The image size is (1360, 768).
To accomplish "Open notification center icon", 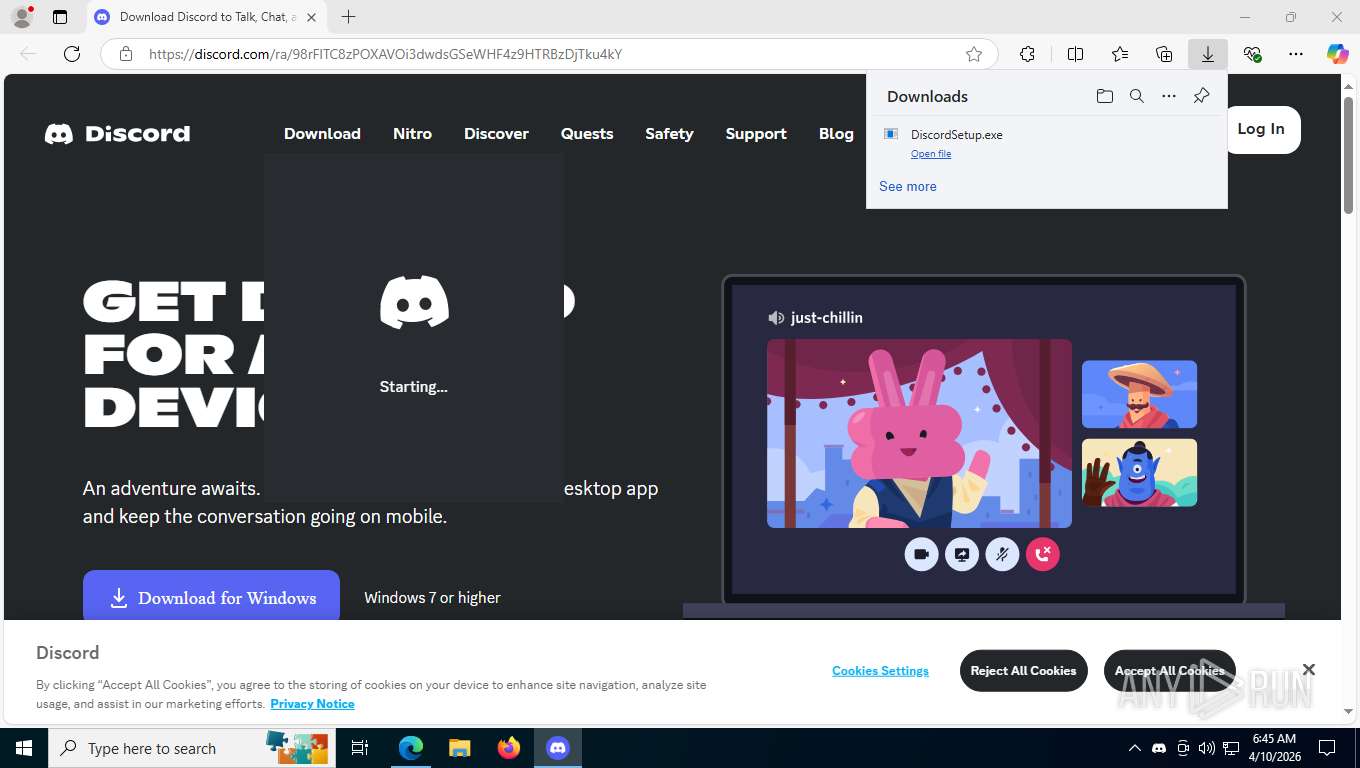I will click(x=1327, y=748).
